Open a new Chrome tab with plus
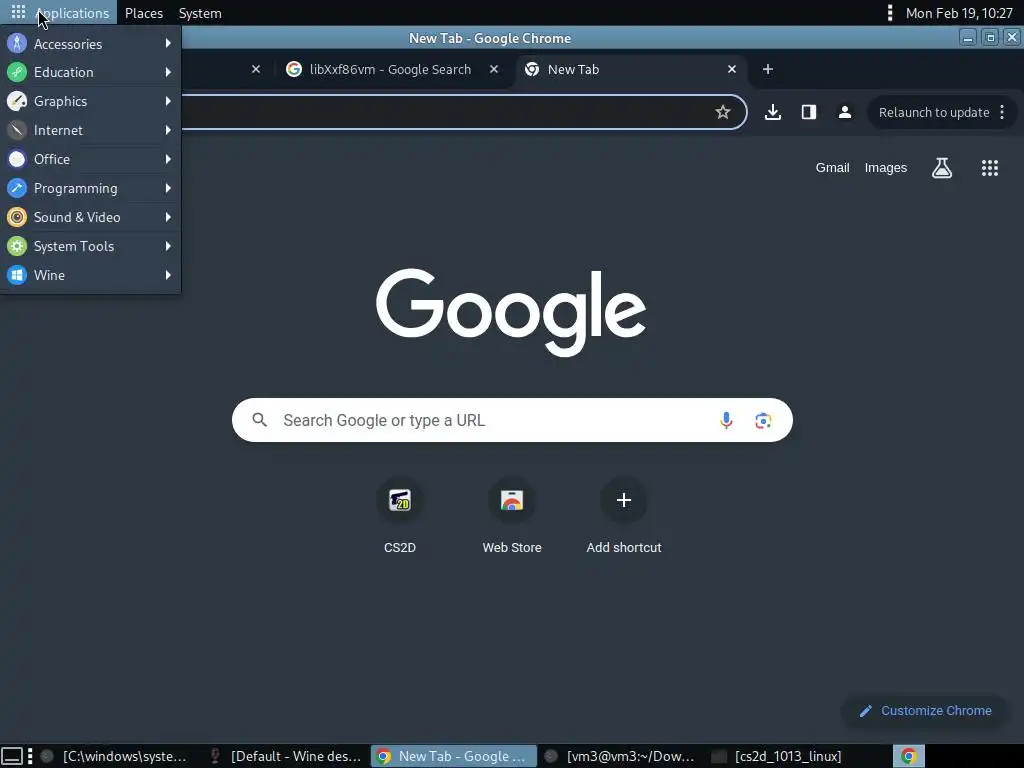 point(768,69)
